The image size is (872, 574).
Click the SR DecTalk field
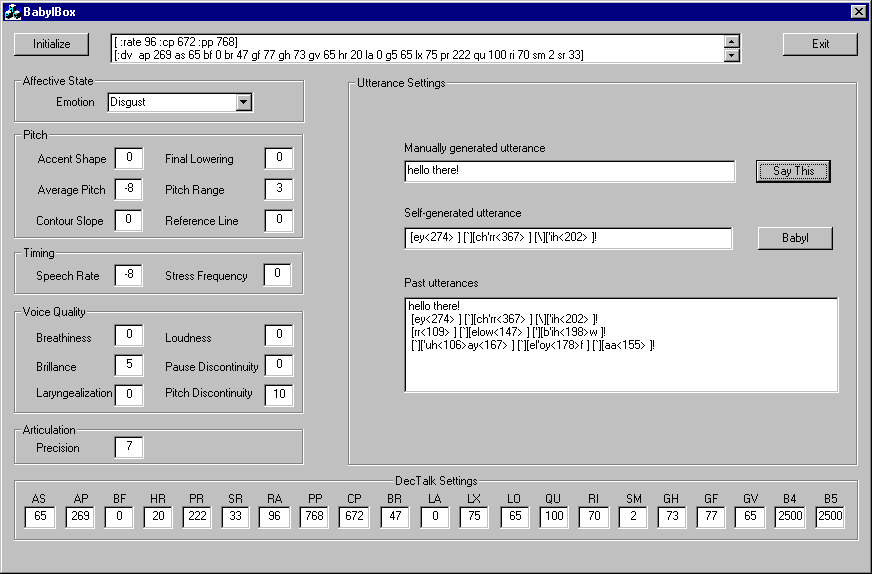click(x=236, y=517)
